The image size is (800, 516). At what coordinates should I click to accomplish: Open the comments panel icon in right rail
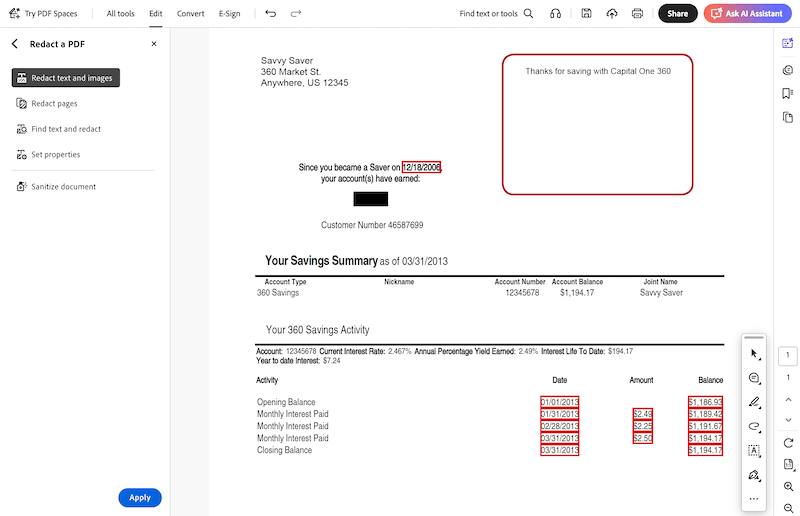(x=788, y=70)
